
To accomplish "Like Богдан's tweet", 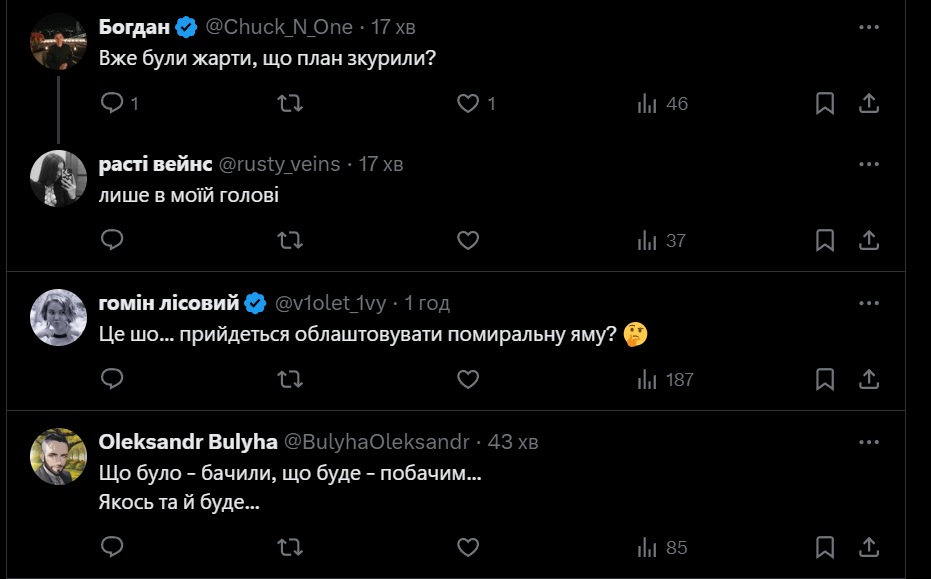I will [467, 103].
